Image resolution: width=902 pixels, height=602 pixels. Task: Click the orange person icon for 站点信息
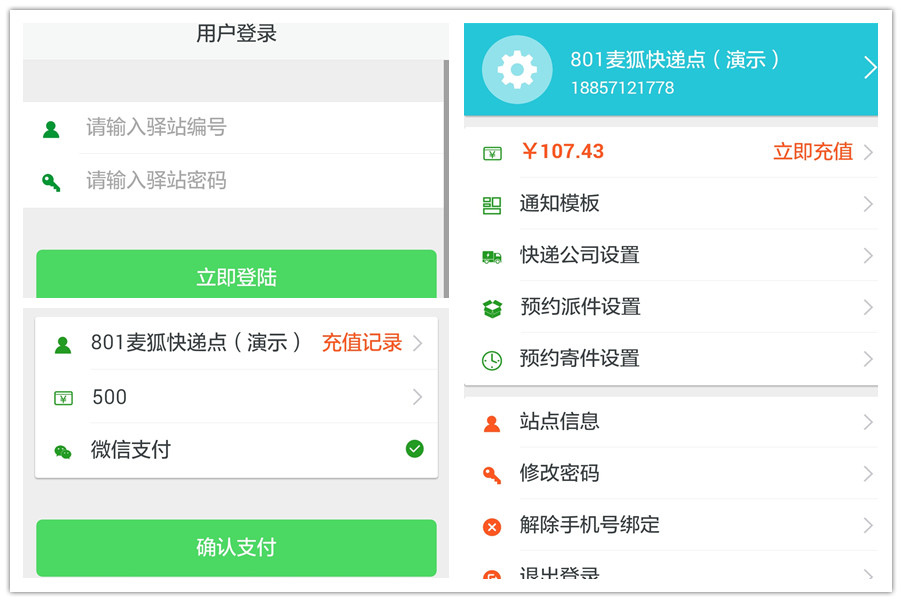click(492, 423)
